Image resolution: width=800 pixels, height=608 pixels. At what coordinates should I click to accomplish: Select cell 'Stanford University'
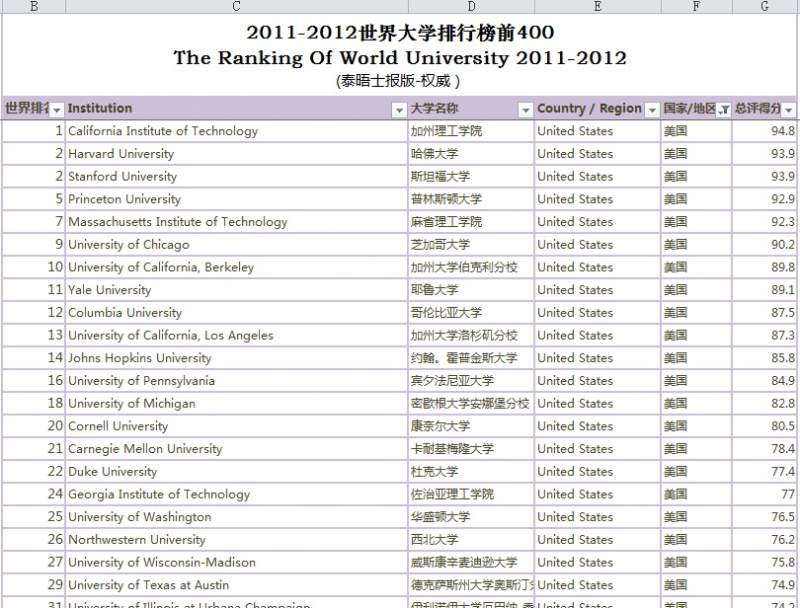point(237,176)
